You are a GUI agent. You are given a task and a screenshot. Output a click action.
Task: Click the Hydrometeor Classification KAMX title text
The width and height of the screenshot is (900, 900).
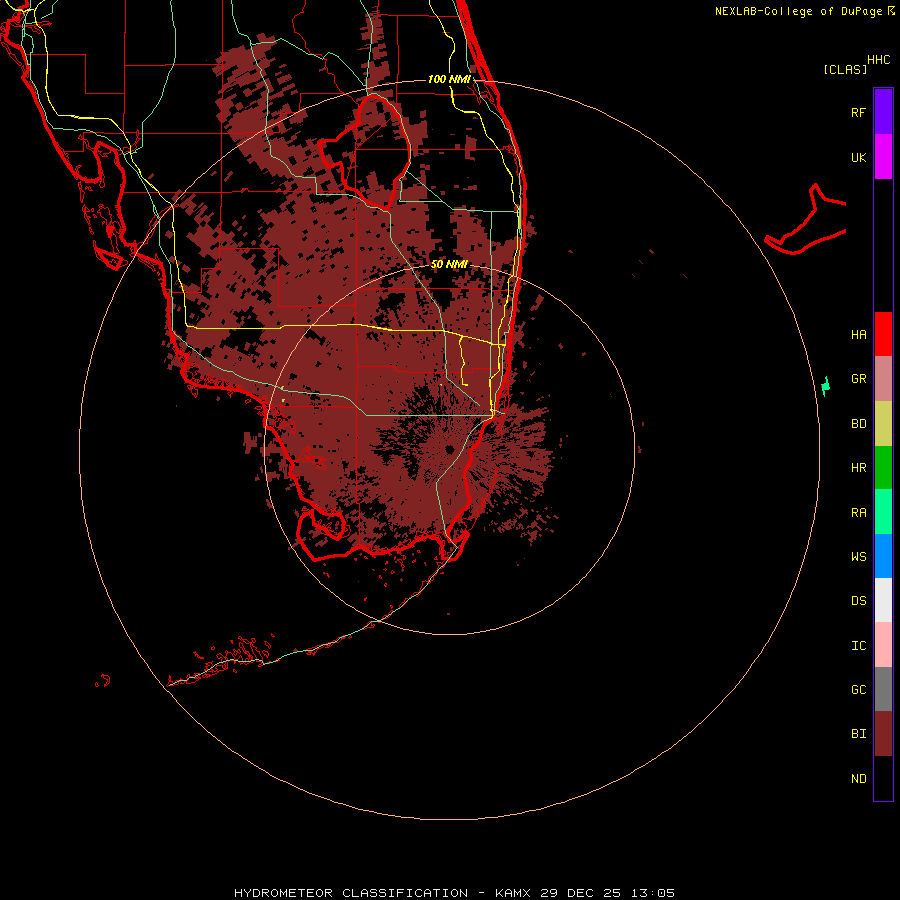coord(454,893)
